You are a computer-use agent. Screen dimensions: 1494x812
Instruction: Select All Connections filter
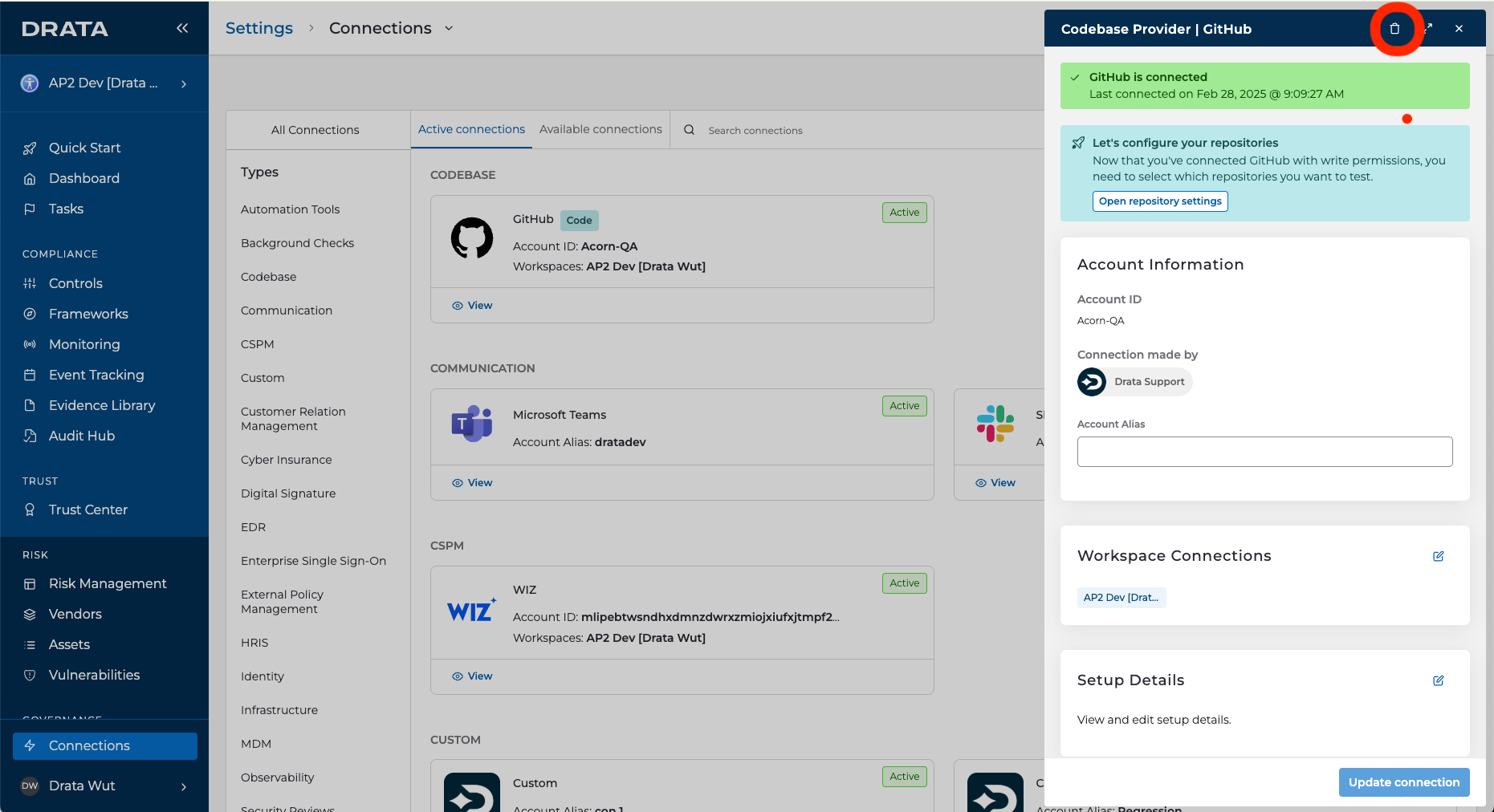click(x=315, y=130)
